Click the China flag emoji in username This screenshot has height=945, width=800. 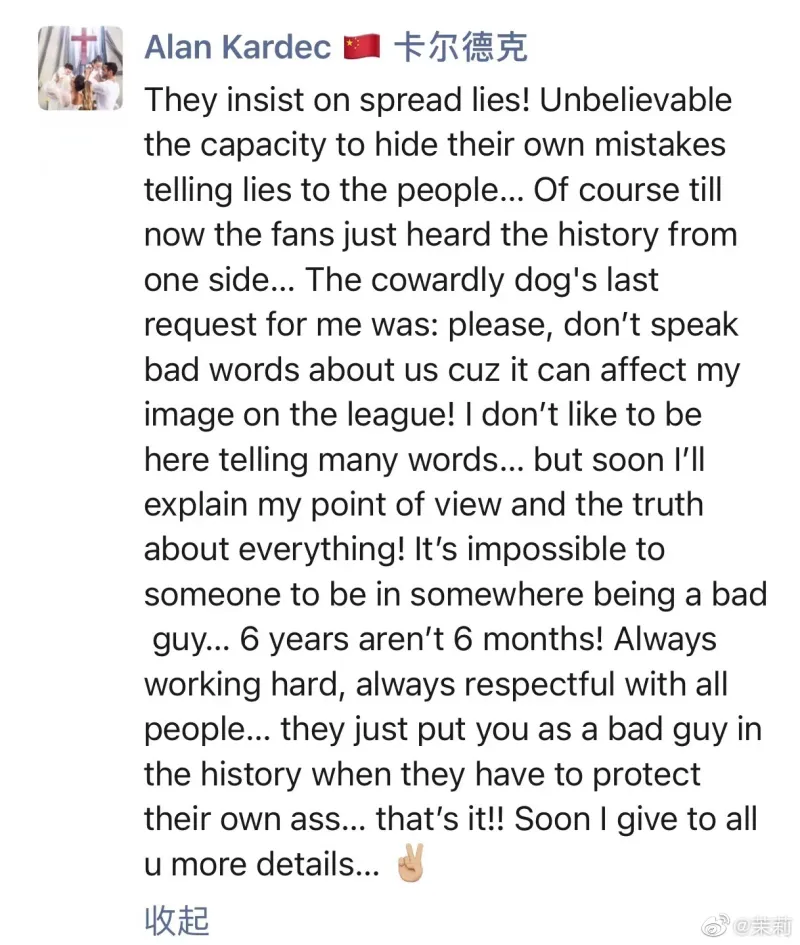(361, 48)
